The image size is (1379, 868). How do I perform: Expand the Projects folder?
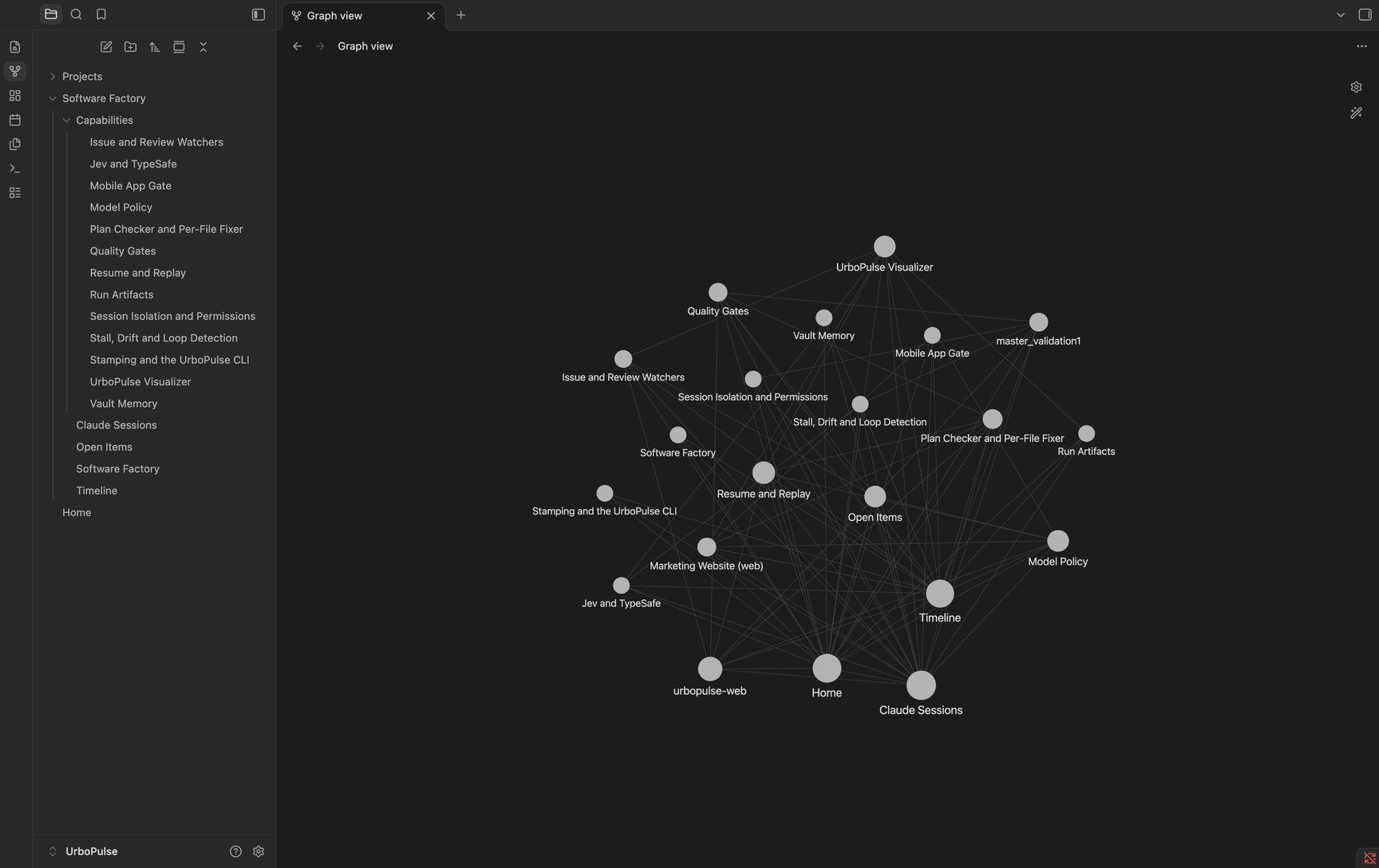click(53, 77)
